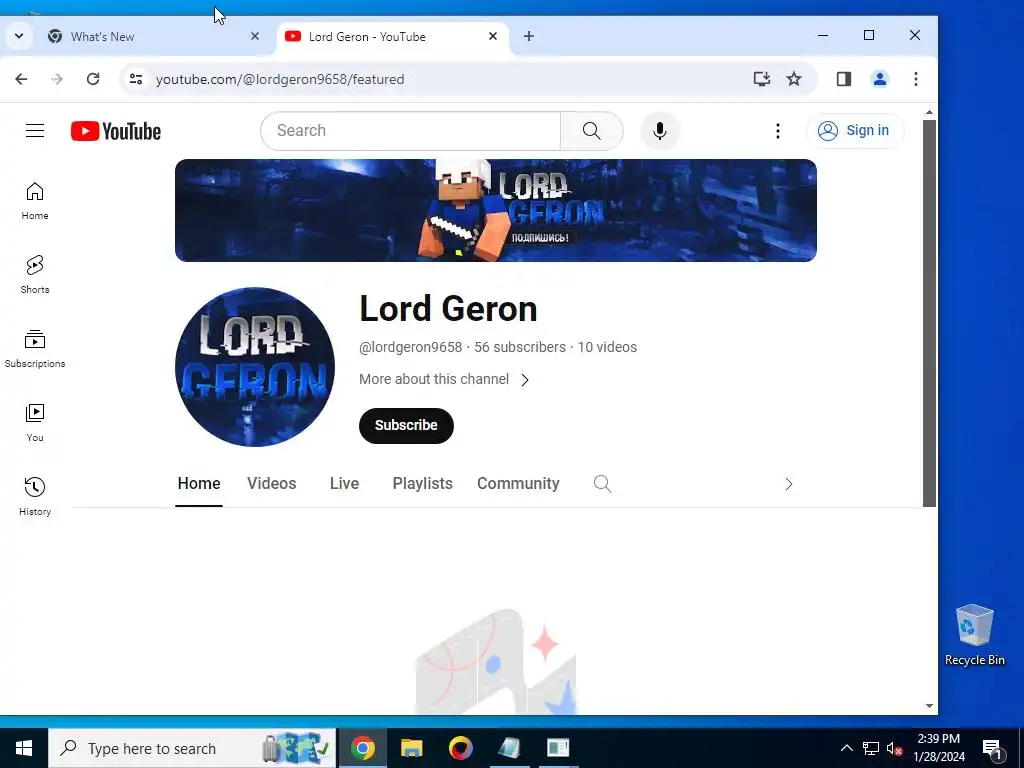This screenshot has width=1024, height=768.
Task: Expand the tab search dropdown
Action: coord(19,37)
